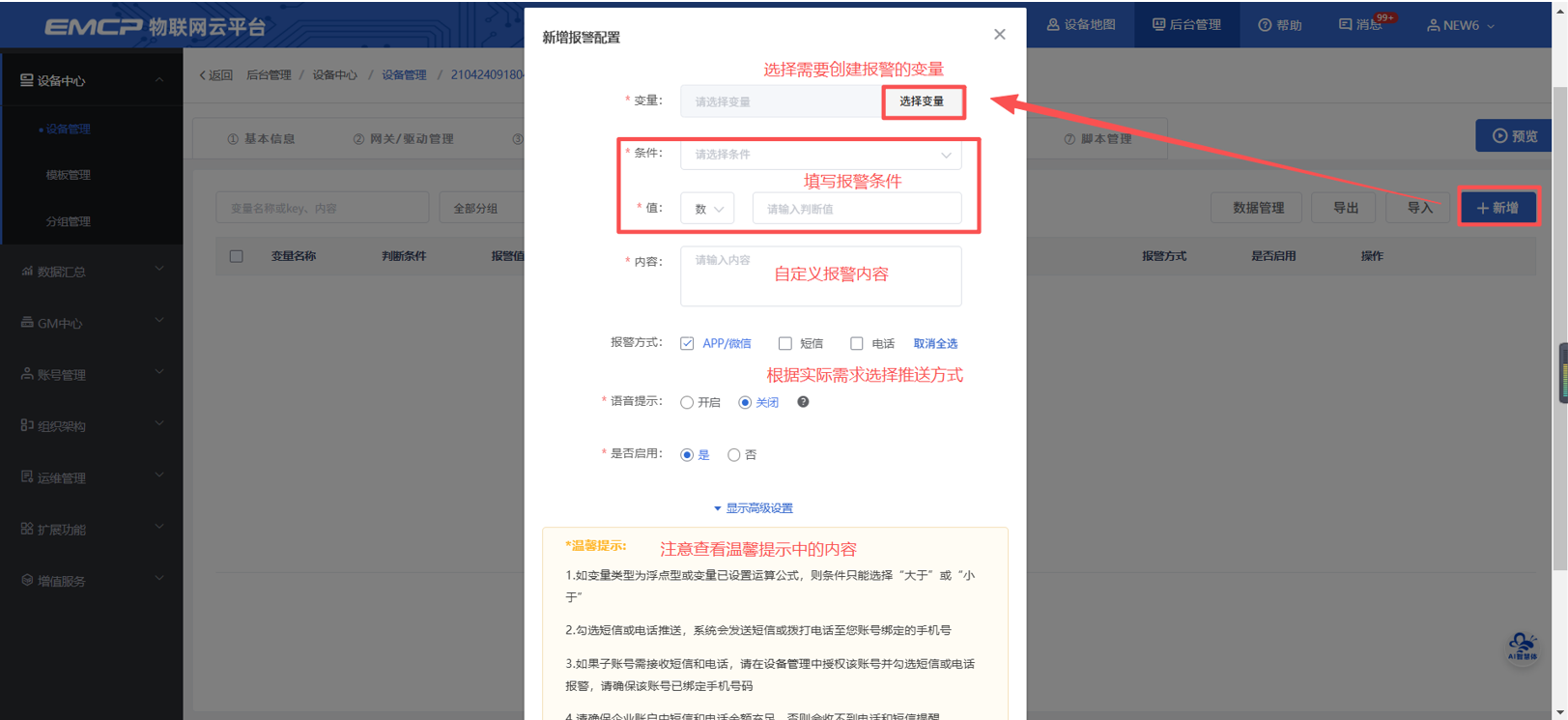Check the 电话 alarm method checkbox
Image resolution: width=1568 pixels, height=720 pixels.
(857, 344)
